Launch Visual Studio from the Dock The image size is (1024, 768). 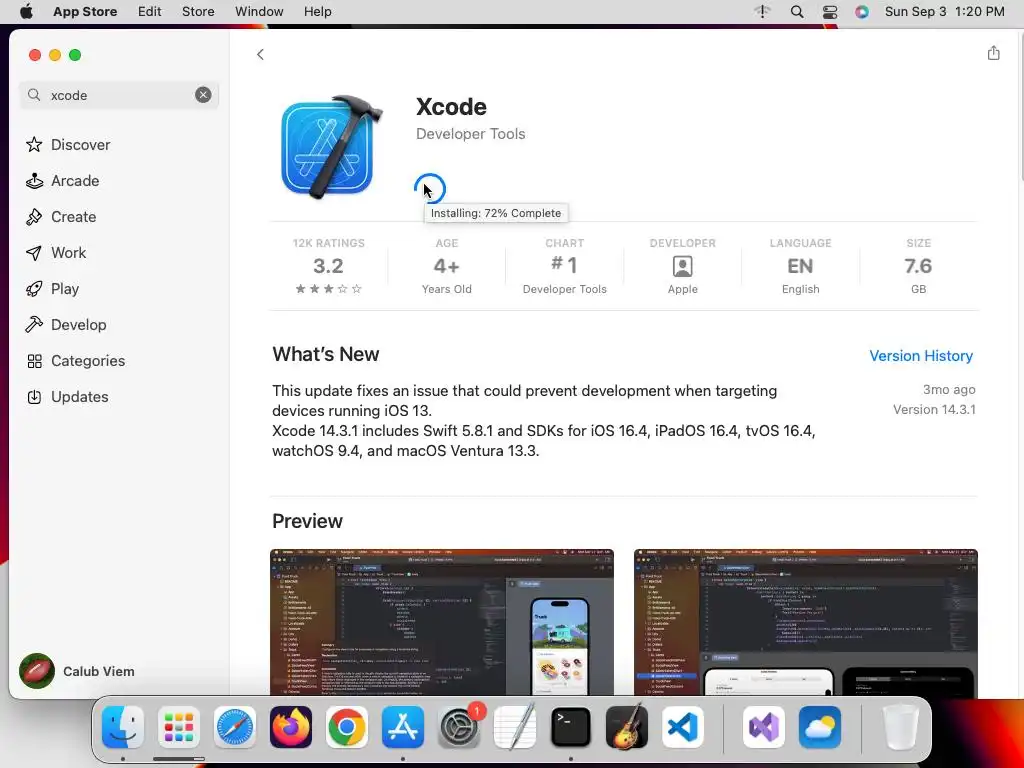(x=763, y=727)
